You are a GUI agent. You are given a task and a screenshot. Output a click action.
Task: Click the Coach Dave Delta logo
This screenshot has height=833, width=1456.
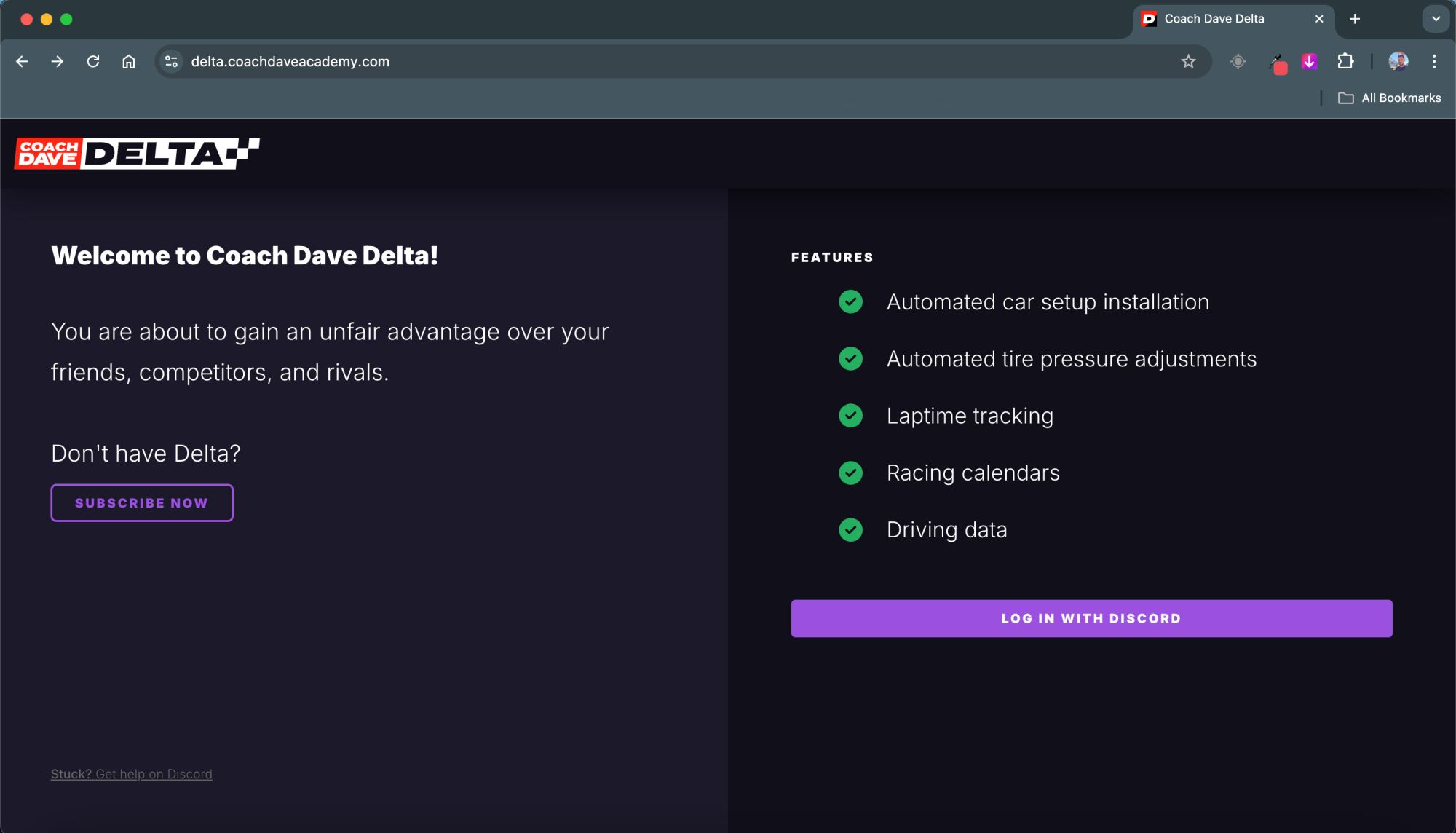[137, 153]
